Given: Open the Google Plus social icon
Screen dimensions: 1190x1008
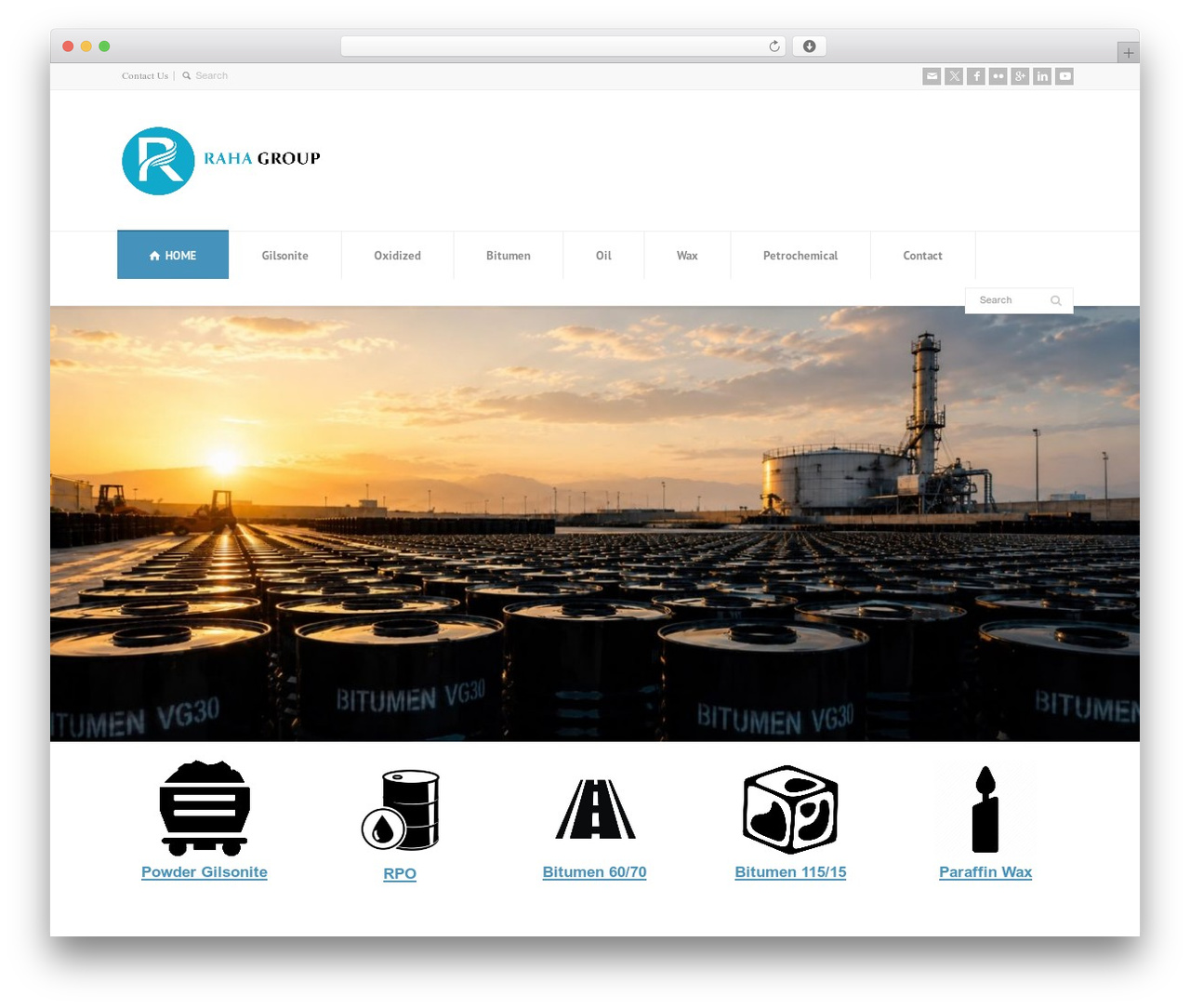Looking at the screenshot, I should click(1020, 76).
